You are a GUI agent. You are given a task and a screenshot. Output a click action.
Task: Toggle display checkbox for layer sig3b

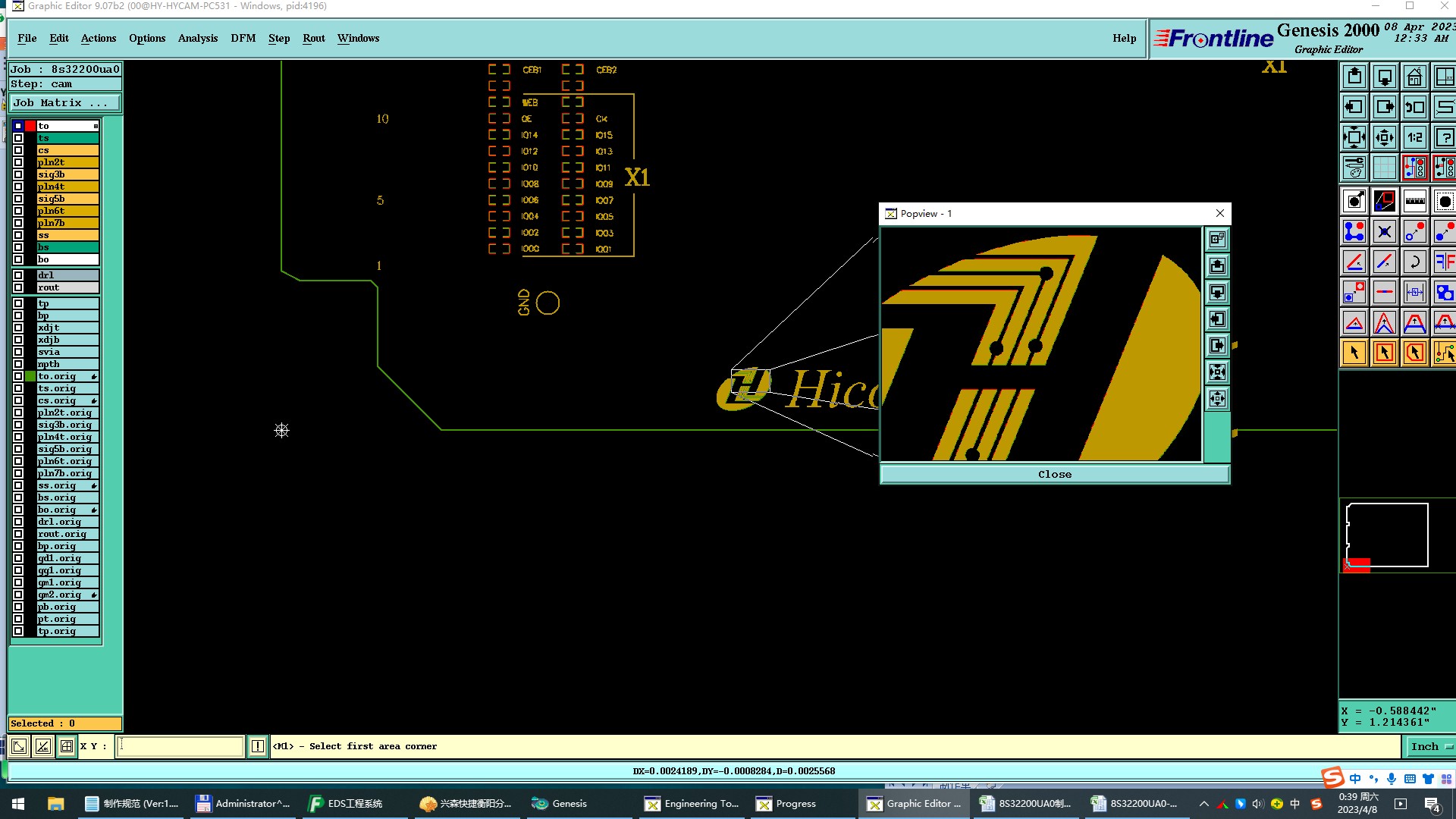tap(18, 174)
